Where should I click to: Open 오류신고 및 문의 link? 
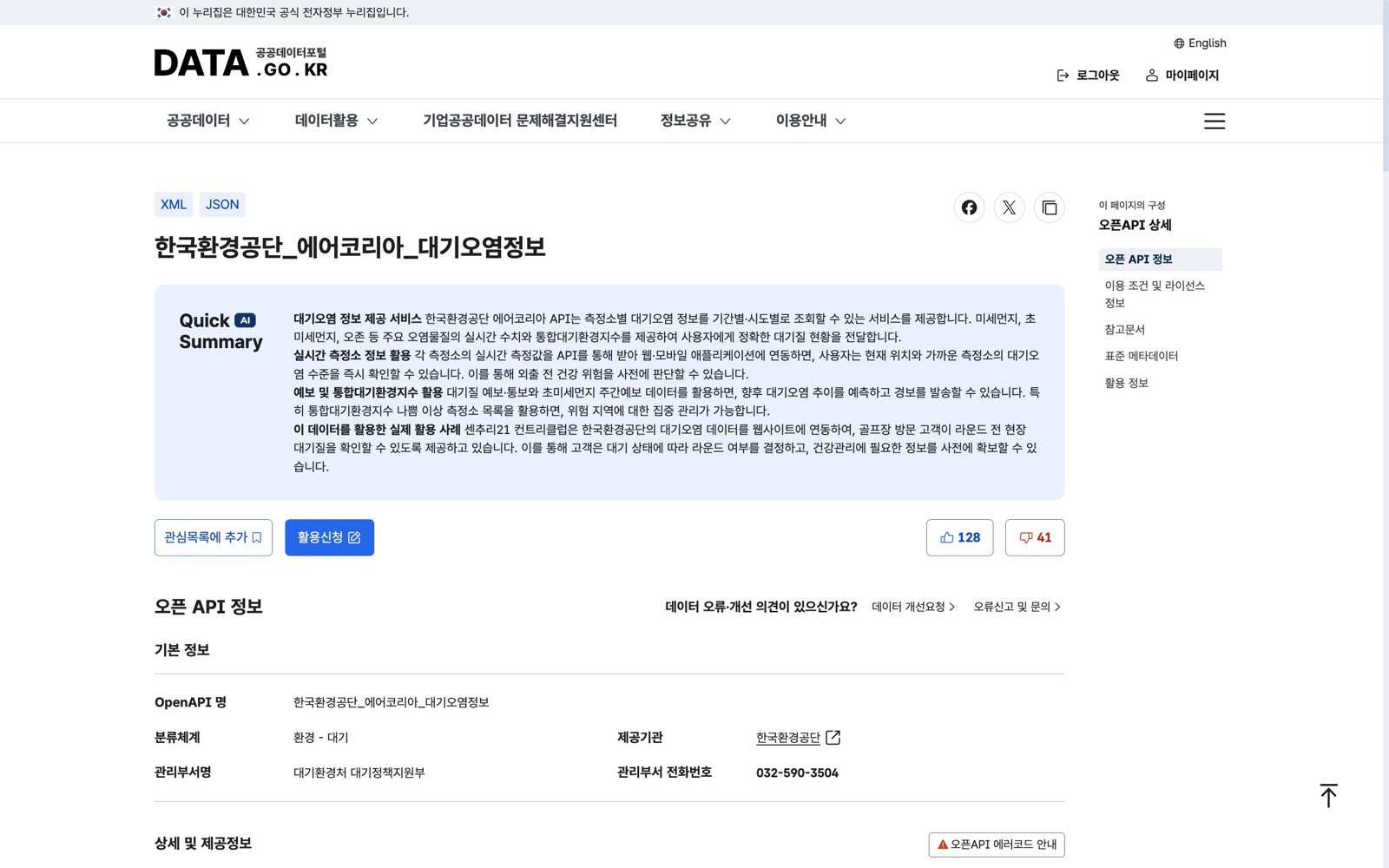(x=1017, y=607)
